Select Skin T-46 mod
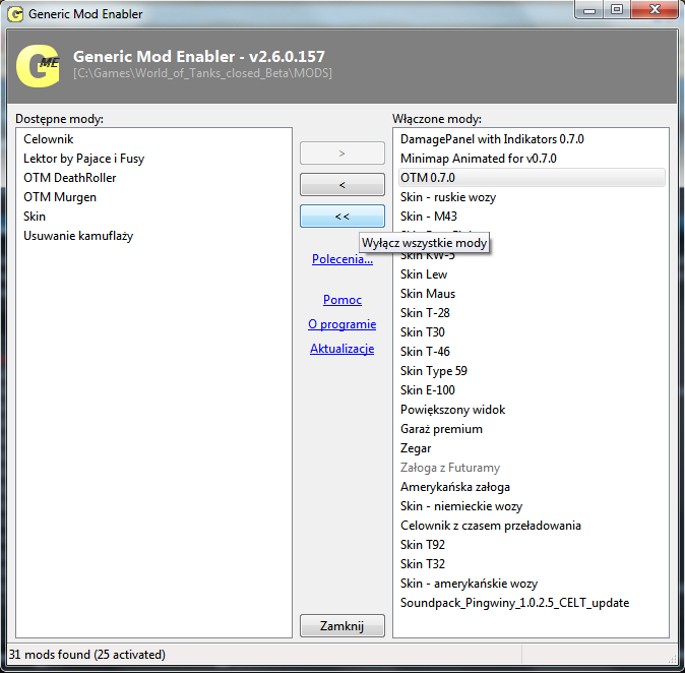The height and width of the screenshot is (673, 685). pos(425,351)
